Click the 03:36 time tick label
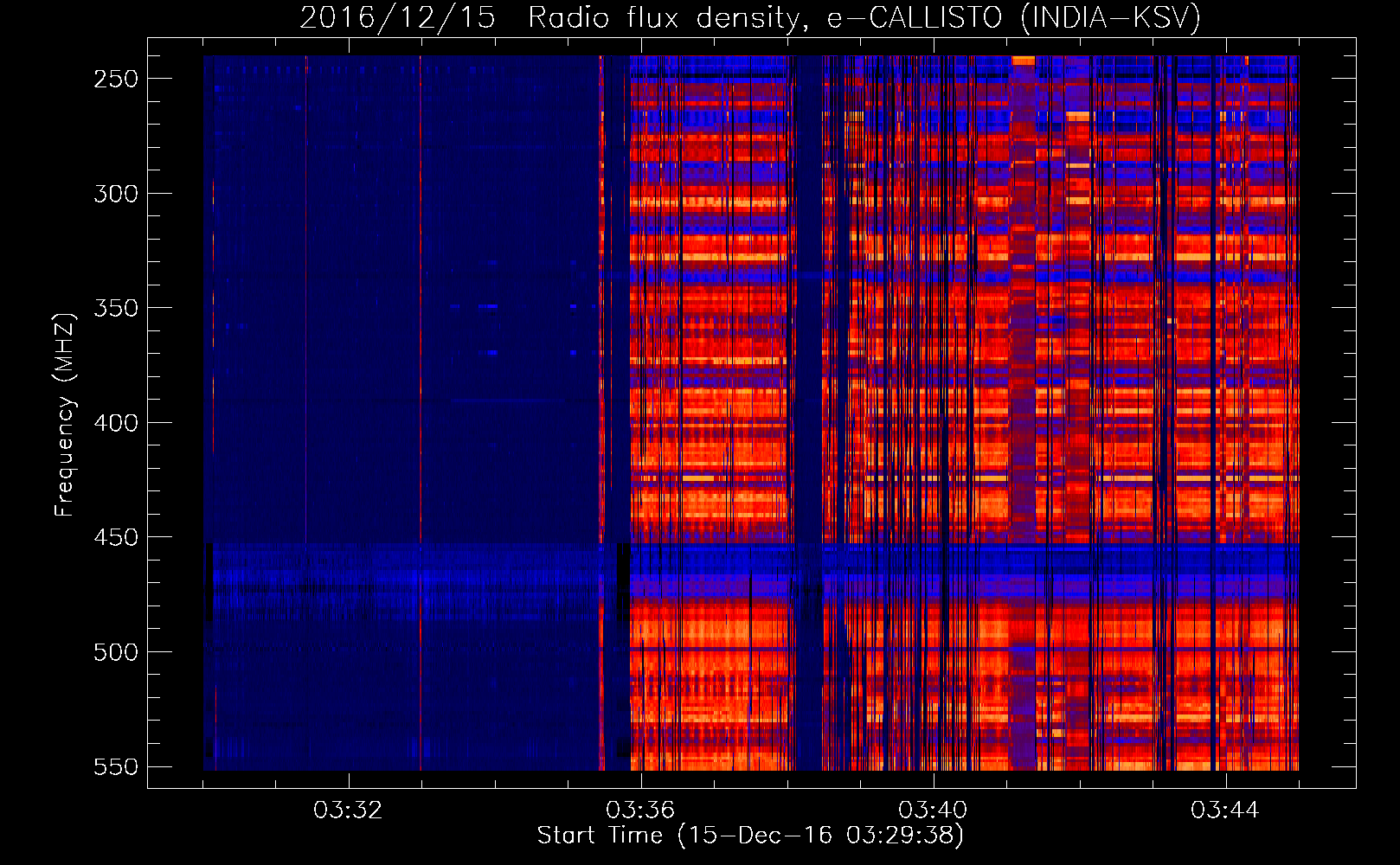The height and width of the screenshot is (865, 1400). pyautogui.click(x=640, y=811)
